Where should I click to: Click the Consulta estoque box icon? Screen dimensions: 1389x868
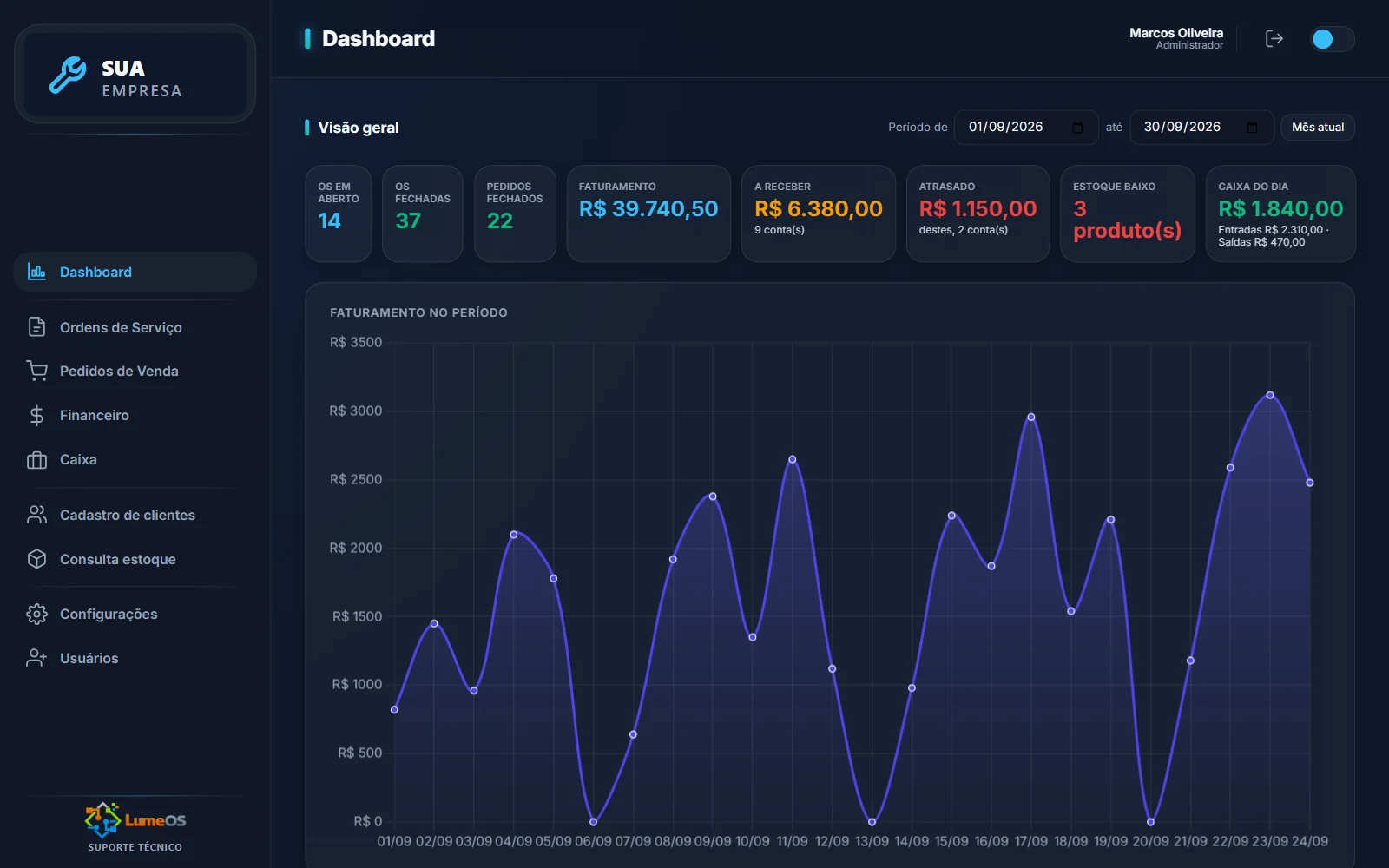[36, 559]
